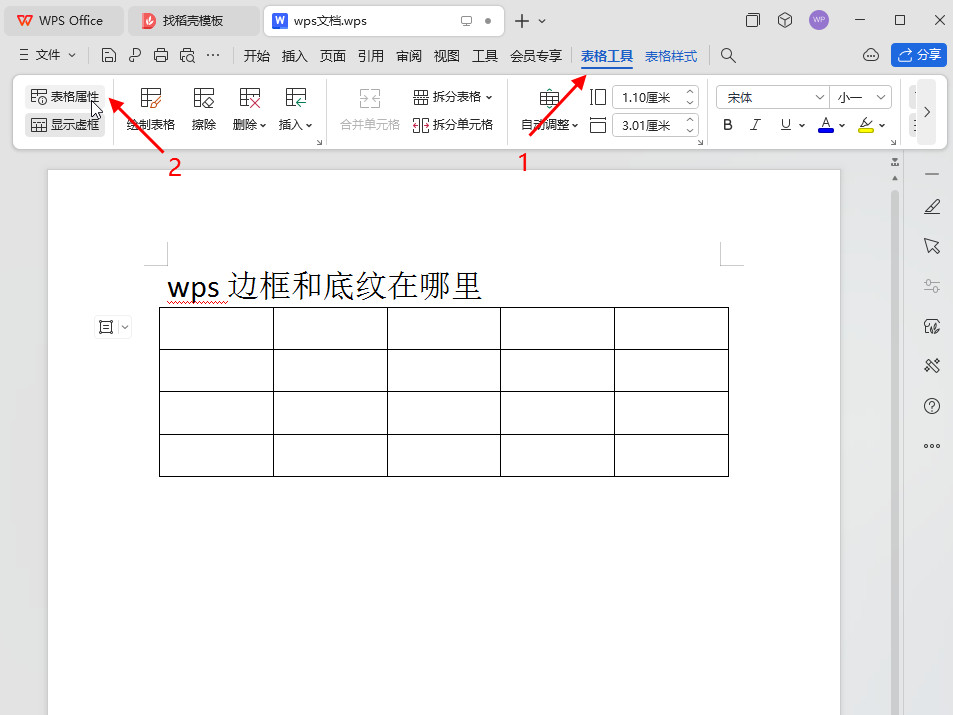This screenshot has height=715, width=953.
Task: Toggle Italic formatting
Action: pos(756,125)
